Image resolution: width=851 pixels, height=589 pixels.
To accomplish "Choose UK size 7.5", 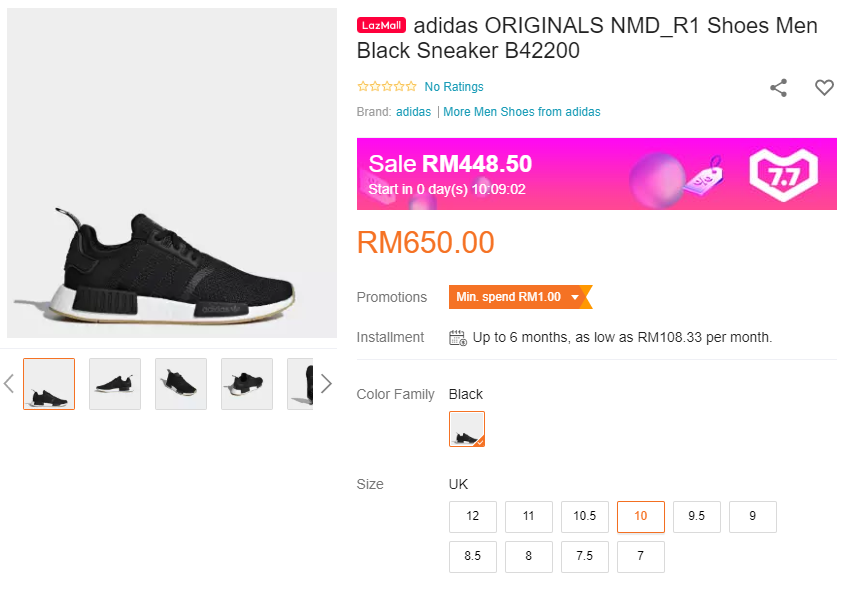I will (x=585, y=557).
